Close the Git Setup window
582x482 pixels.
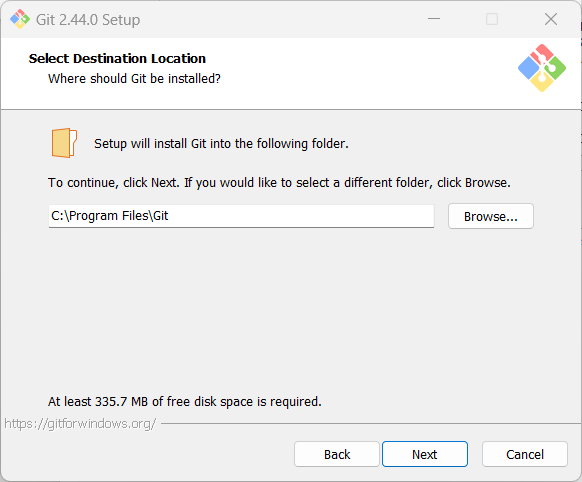(551, 19)
